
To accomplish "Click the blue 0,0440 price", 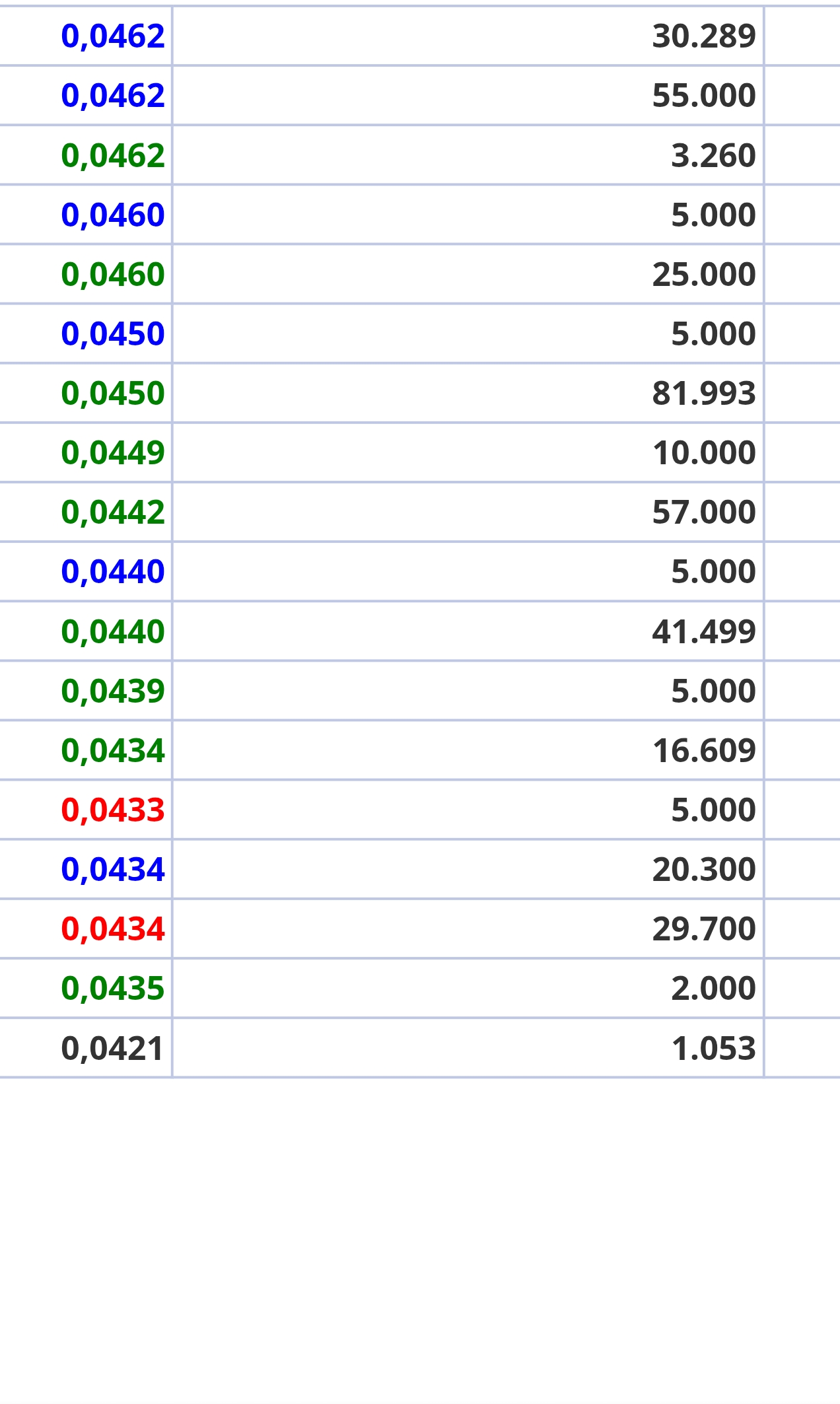I will tap(112, 571).
